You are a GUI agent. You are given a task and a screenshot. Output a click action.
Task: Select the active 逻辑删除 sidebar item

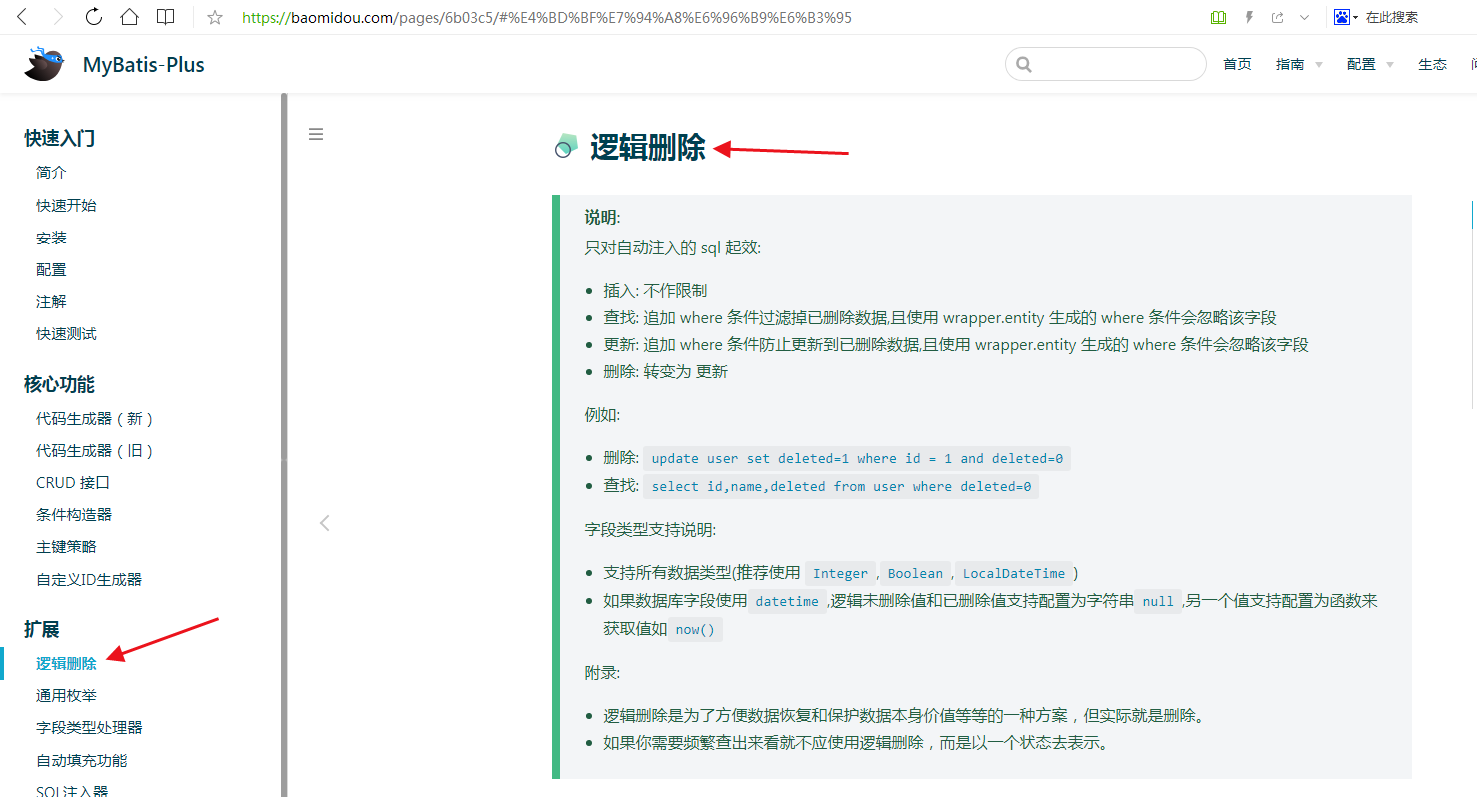[66, 663]
